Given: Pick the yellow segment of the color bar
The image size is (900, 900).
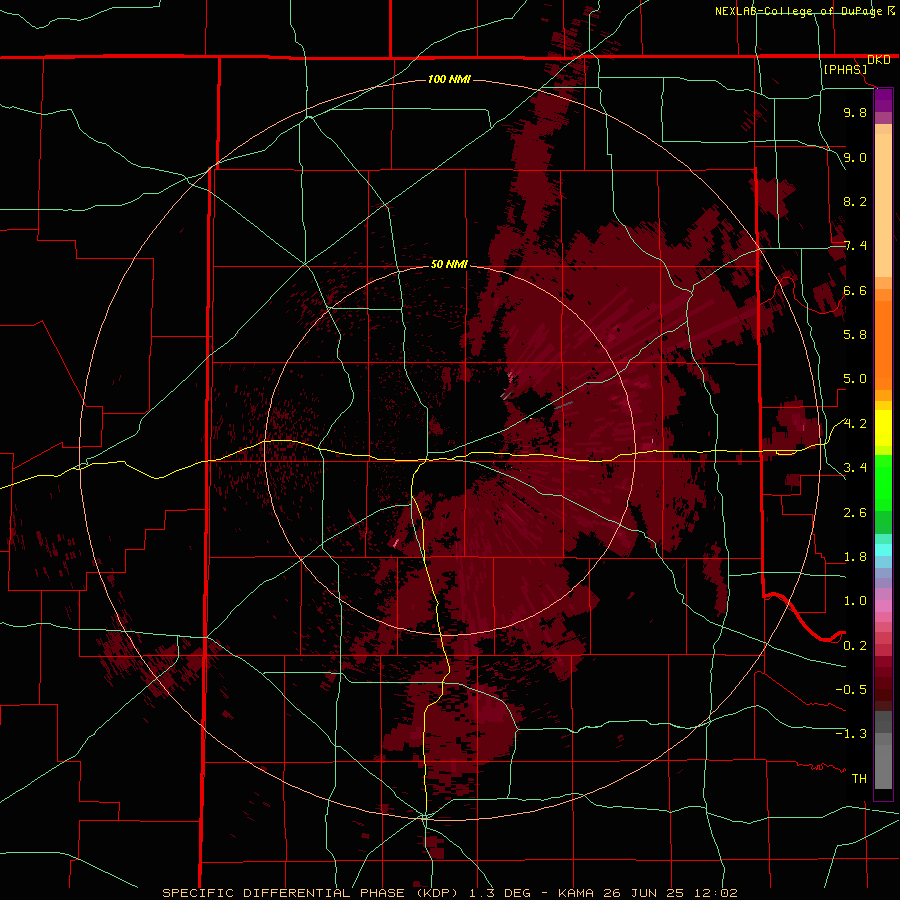Looking at the screenshot, I should point(883,428).
